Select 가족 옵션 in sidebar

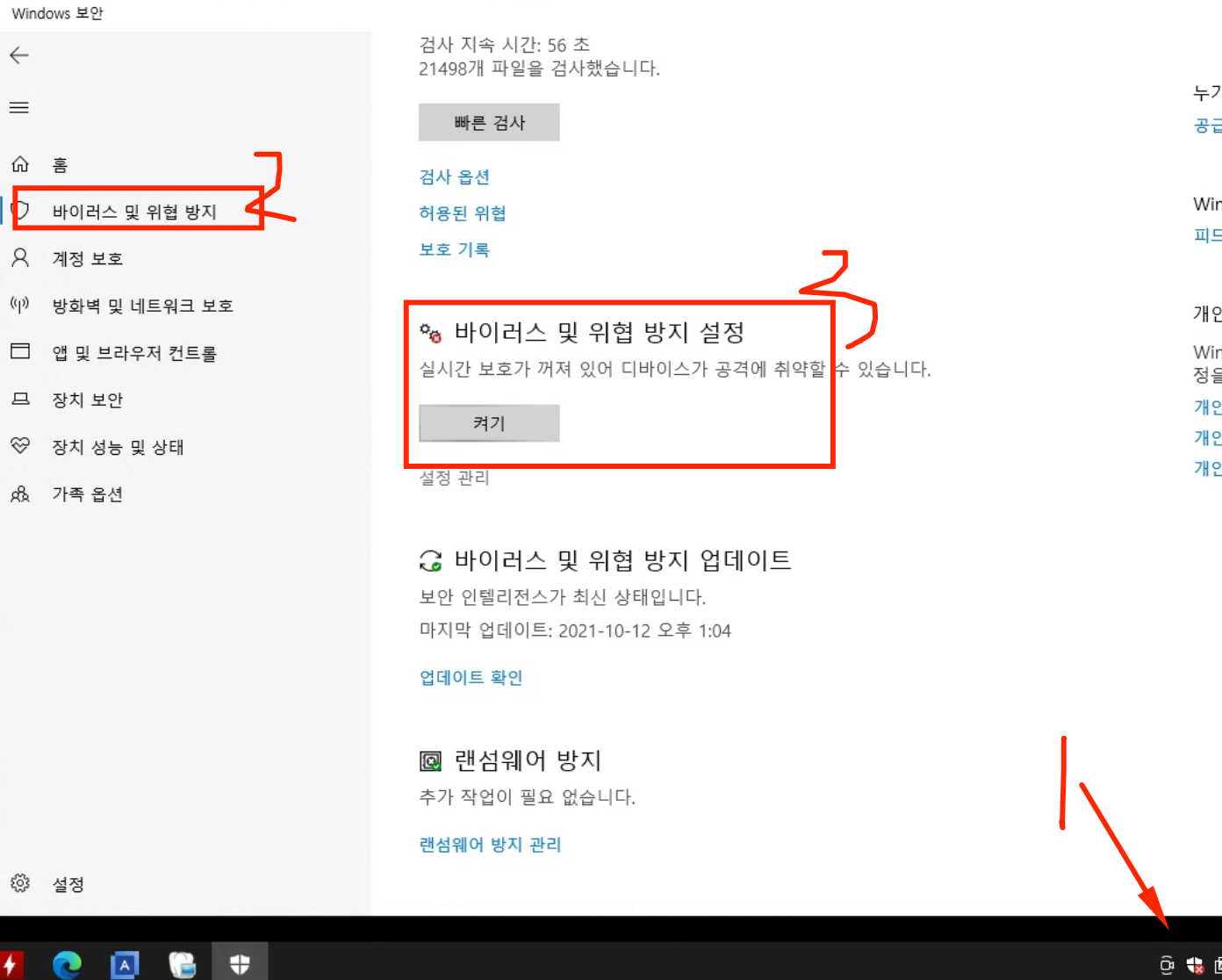pyautogui.click(x=87, y=494)
